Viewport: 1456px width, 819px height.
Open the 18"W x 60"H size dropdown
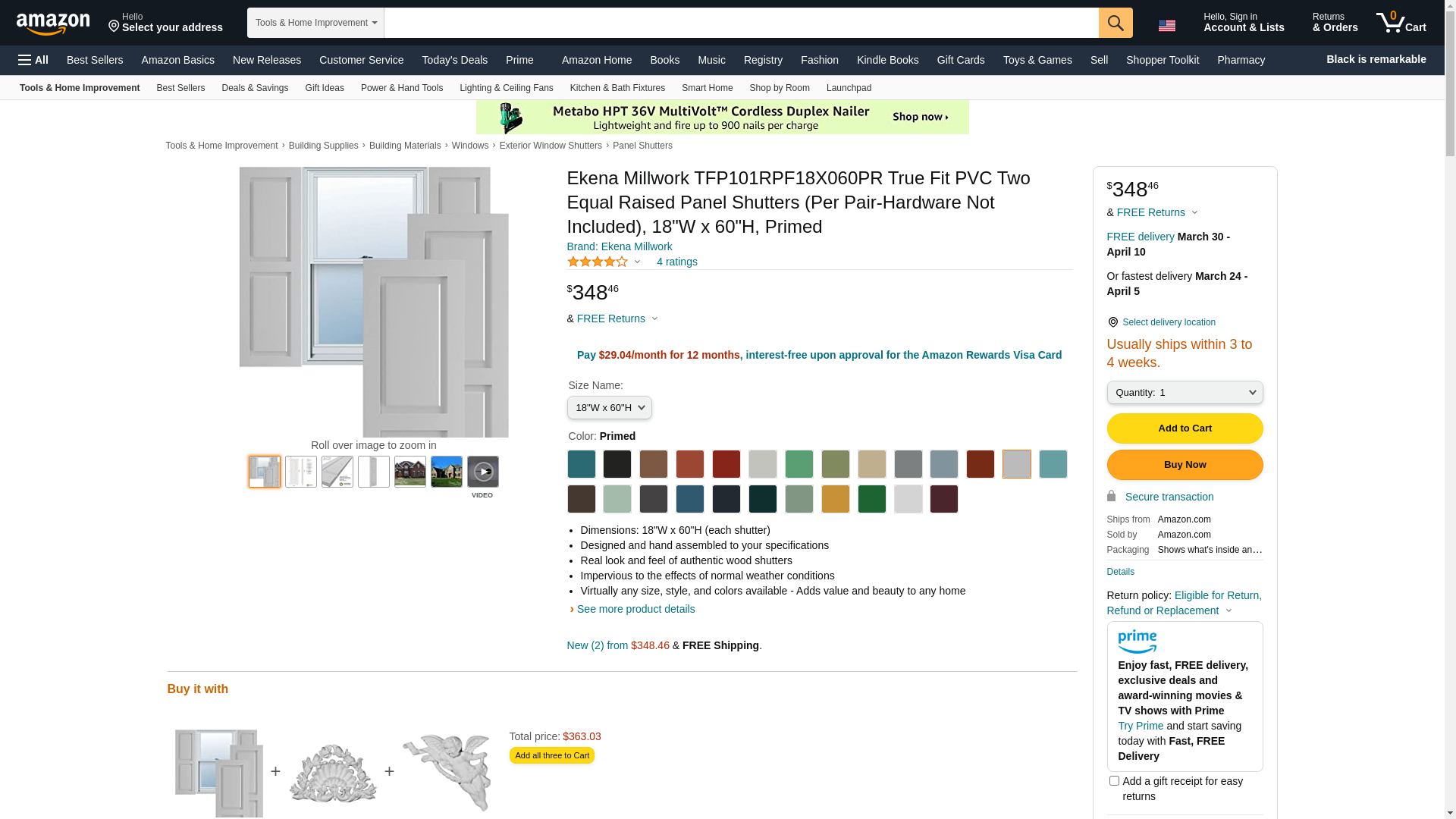pos(609,408)
